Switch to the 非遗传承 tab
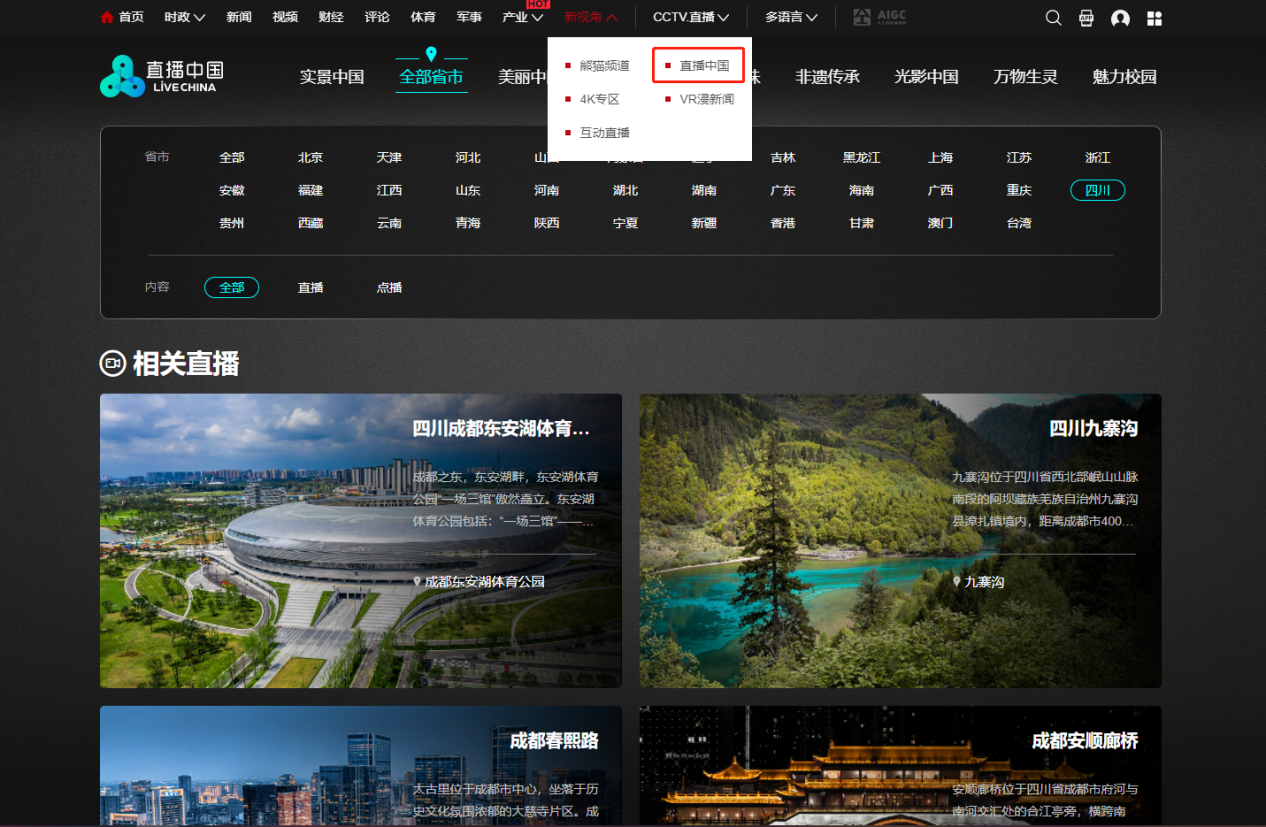The height and width of the screenshot is (827, 1266). click(x=827, y=77)
